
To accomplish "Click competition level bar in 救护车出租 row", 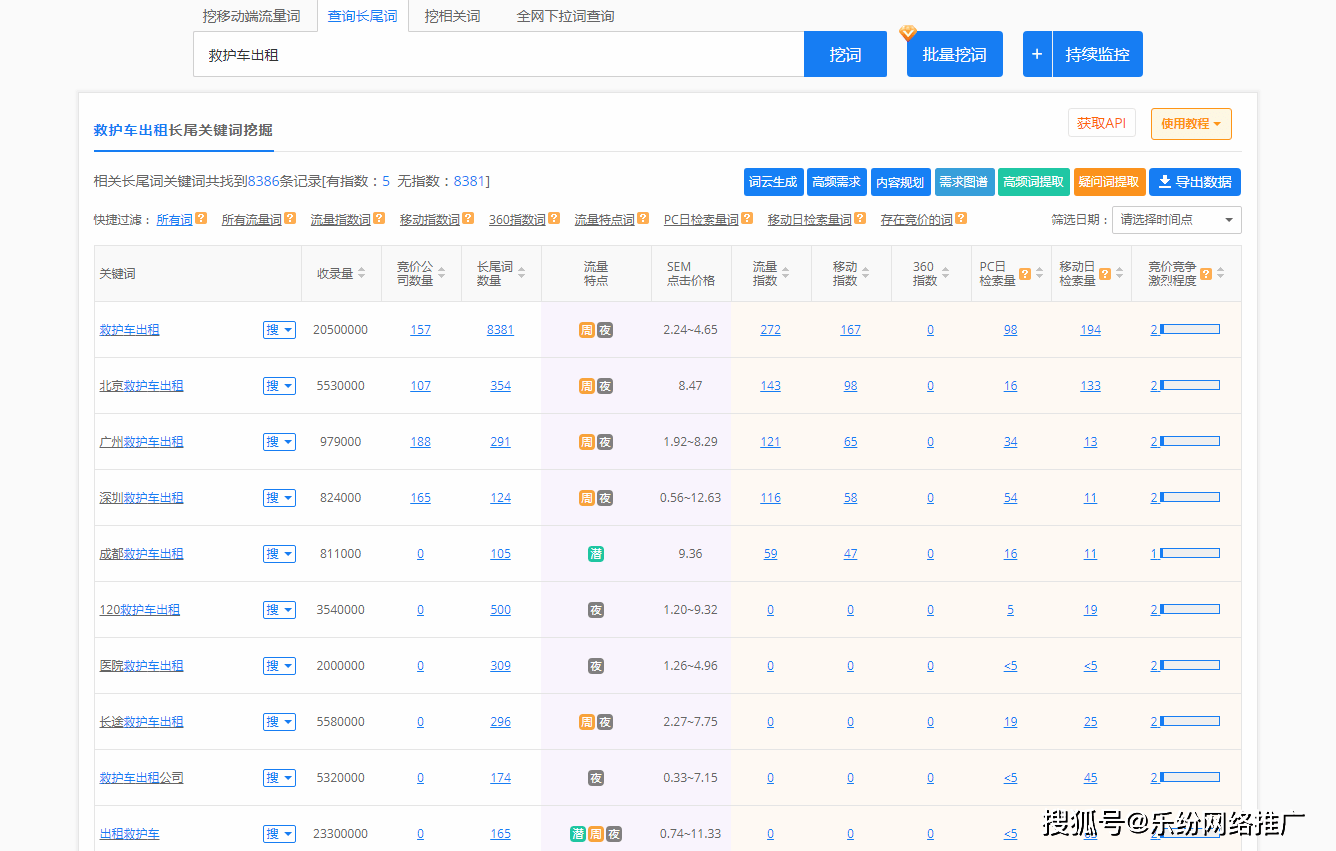I will (1189, 329).
